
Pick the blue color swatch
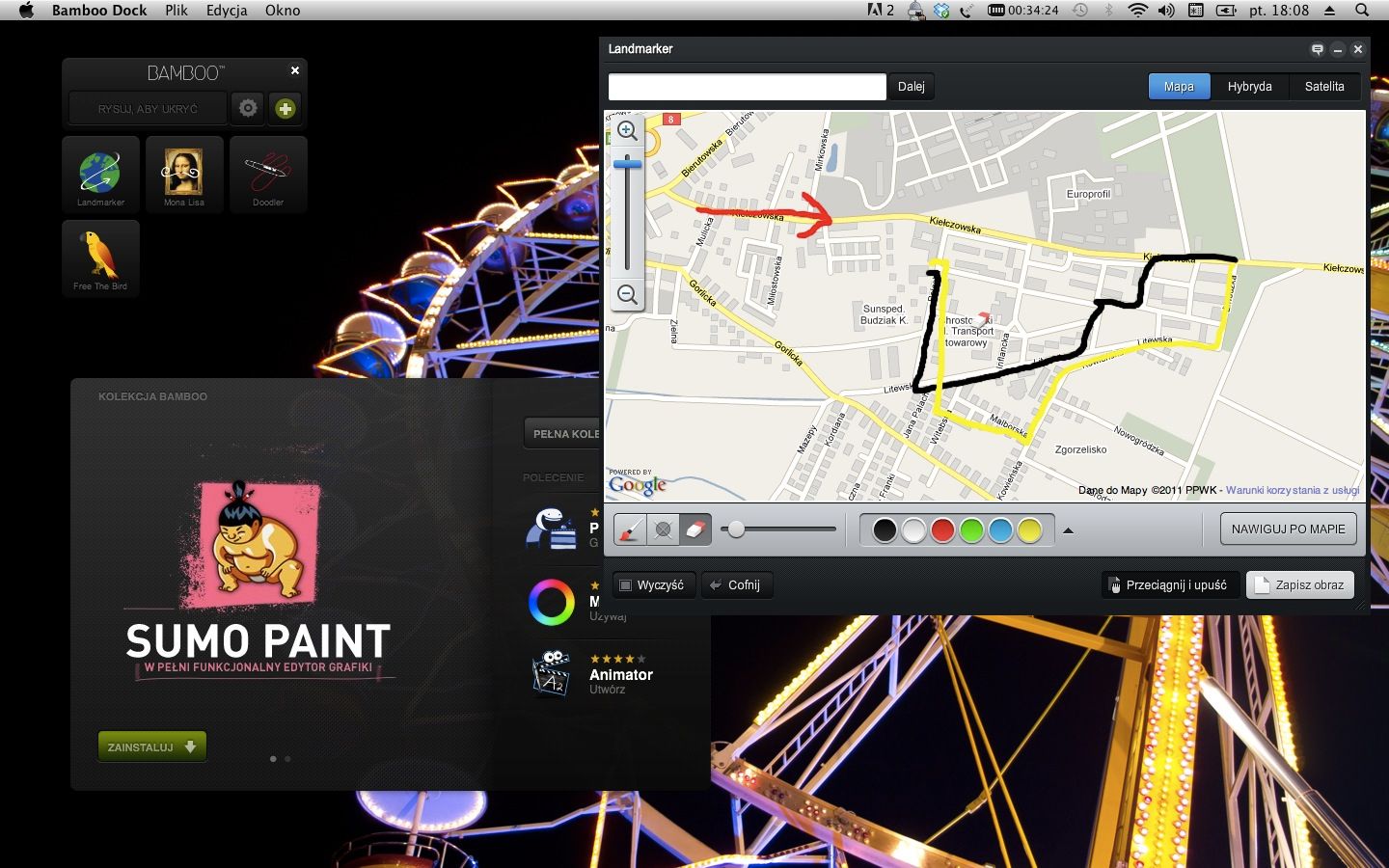coord(1000,530)
